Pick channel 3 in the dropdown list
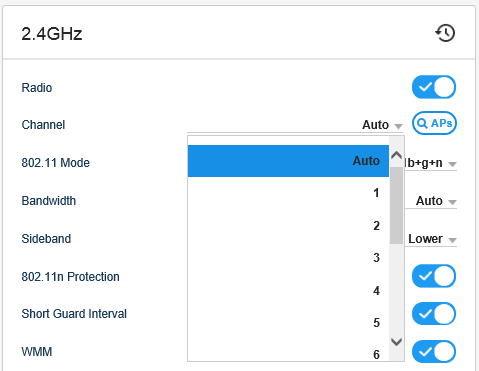The height and width of the screenshot is (371, 479). pyautogui.click(x=288, y=258)
